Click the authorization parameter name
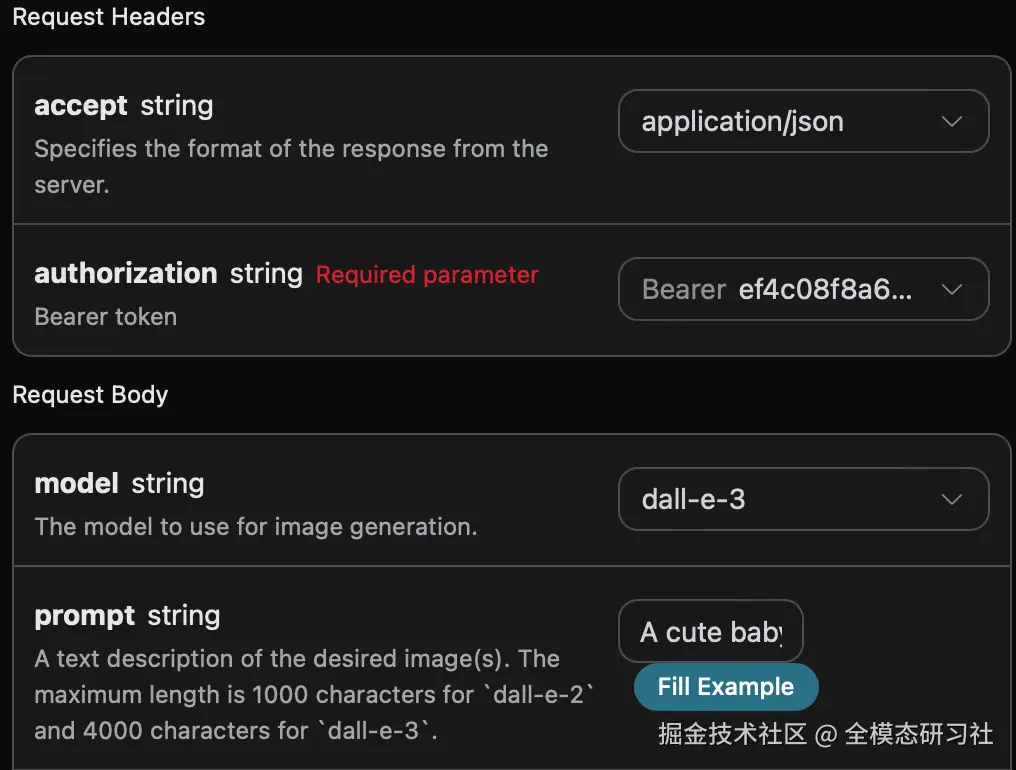 coord(126,274)
